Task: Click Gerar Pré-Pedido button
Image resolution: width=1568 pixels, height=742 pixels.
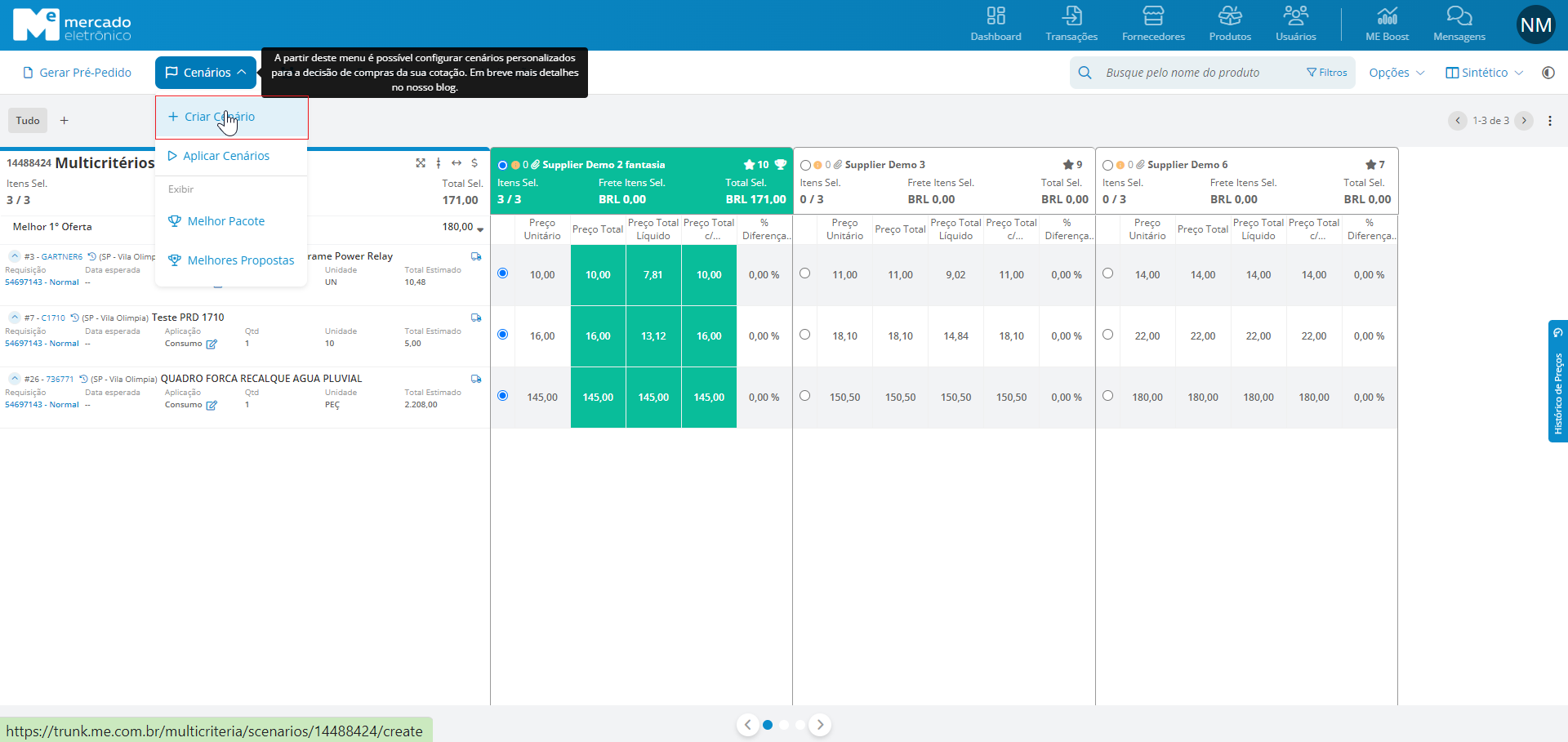Action: pyautogui.click(x=78, y=73)
